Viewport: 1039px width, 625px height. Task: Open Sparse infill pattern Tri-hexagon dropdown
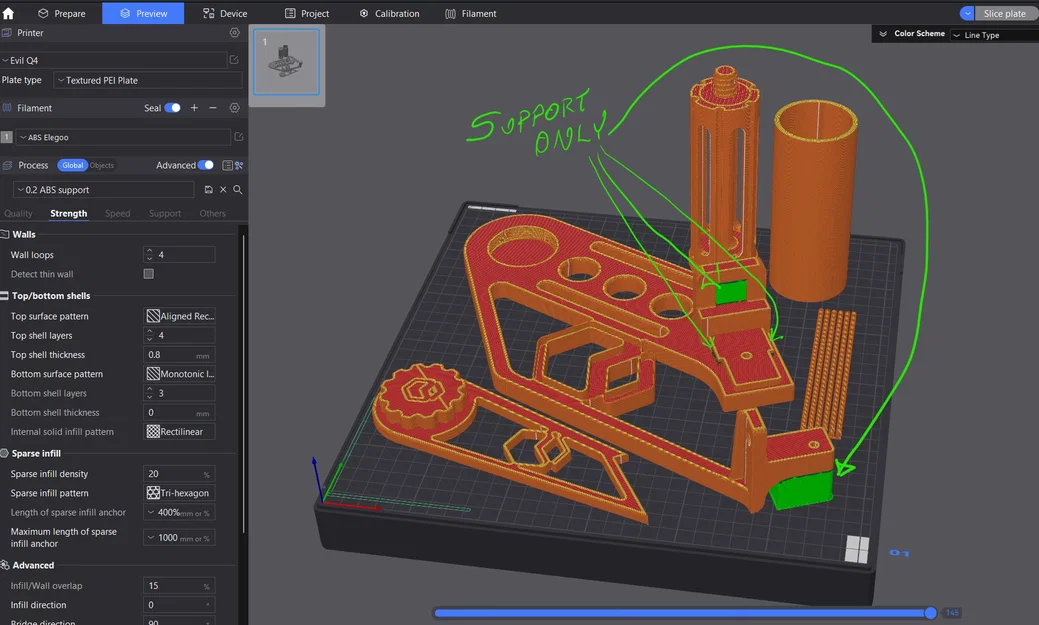point(180,493)
